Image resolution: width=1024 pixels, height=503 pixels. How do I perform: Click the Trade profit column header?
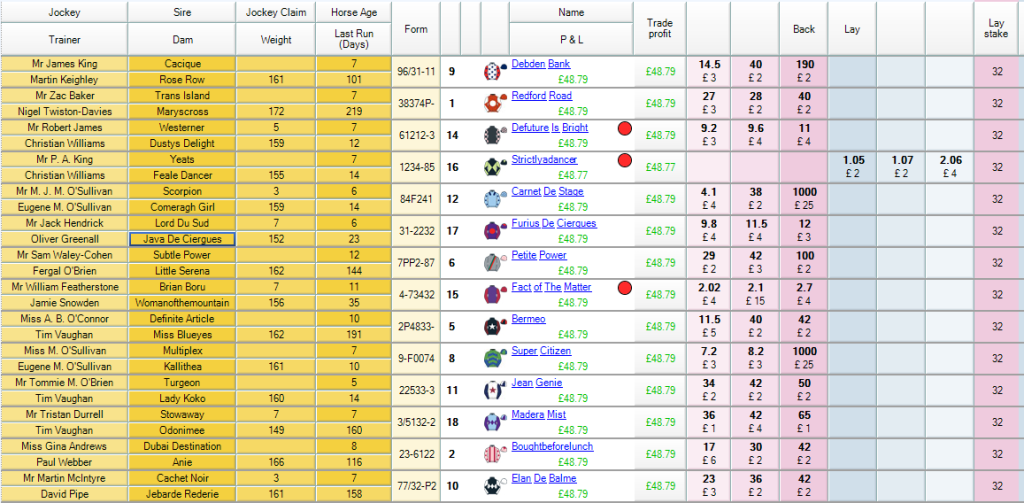(660, 29)
